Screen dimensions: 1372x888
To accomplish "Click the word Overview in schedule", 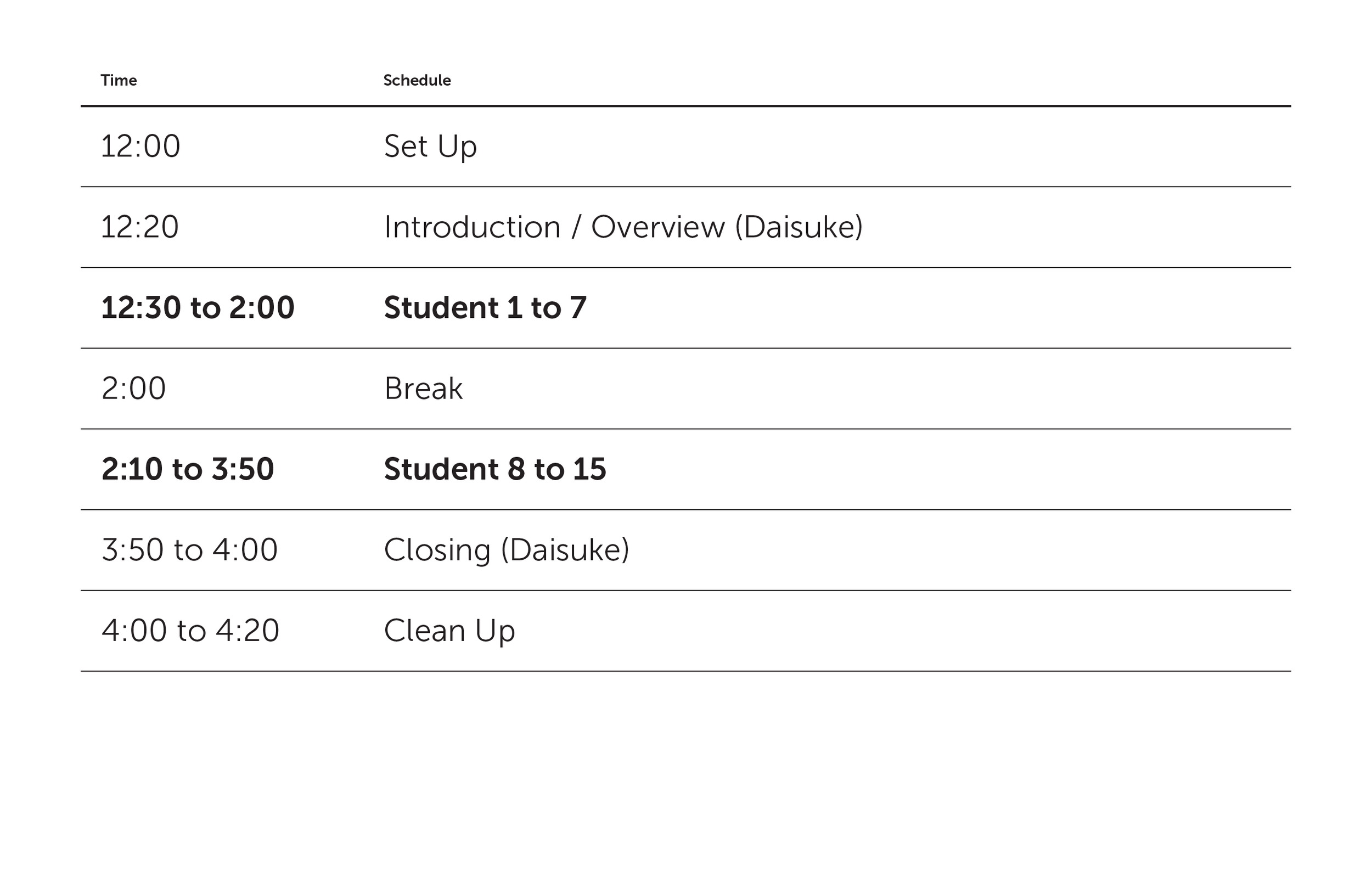I will (658, 227).
